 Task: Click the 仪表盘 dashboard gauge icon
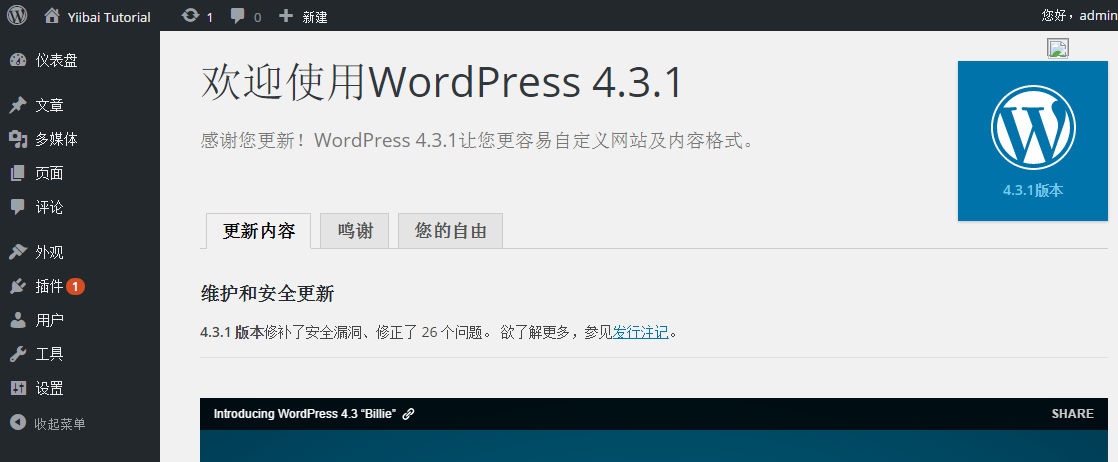[18, 61]
